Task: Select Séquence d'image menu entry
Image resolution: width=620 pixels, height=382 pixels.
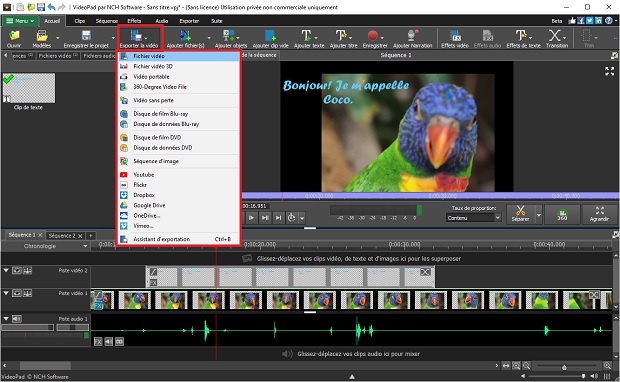Action: coord(179,161)
